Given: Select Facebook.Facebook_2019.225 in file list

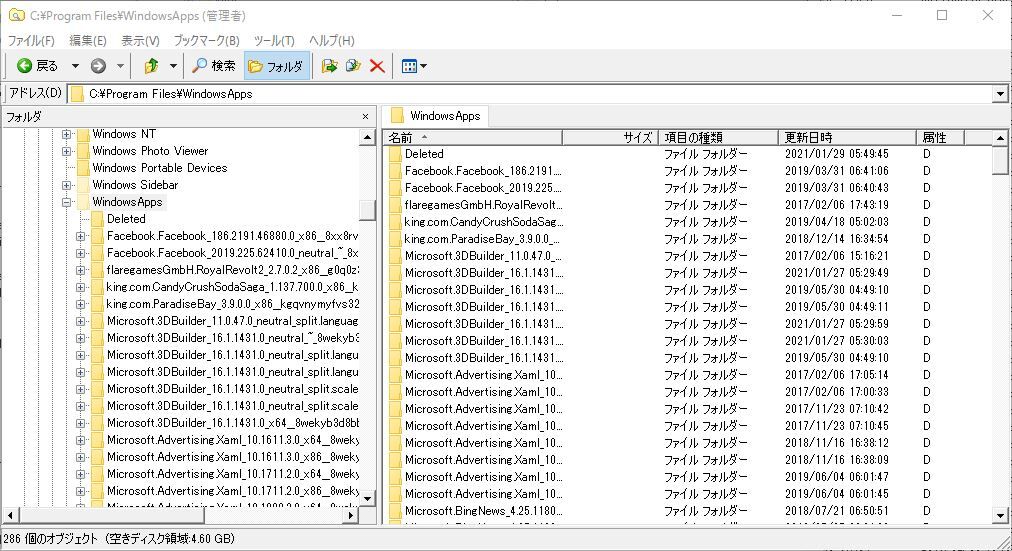Looking at the screenshot, I should click(483, 188).
